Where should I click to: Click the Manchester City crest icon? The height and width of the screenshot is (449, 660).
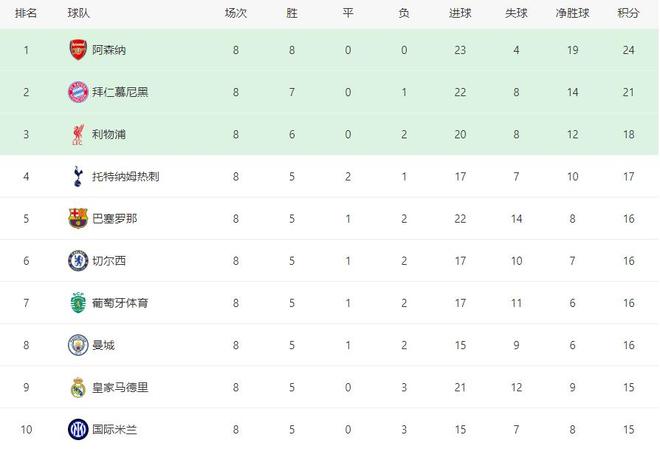(78, 345)
